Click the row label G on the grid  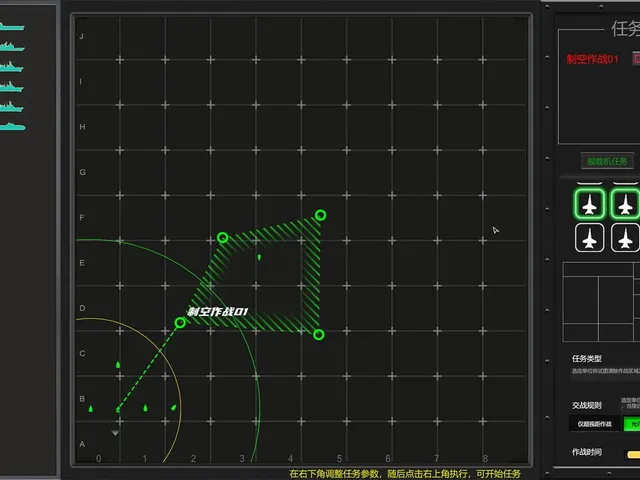coord(82,172)
